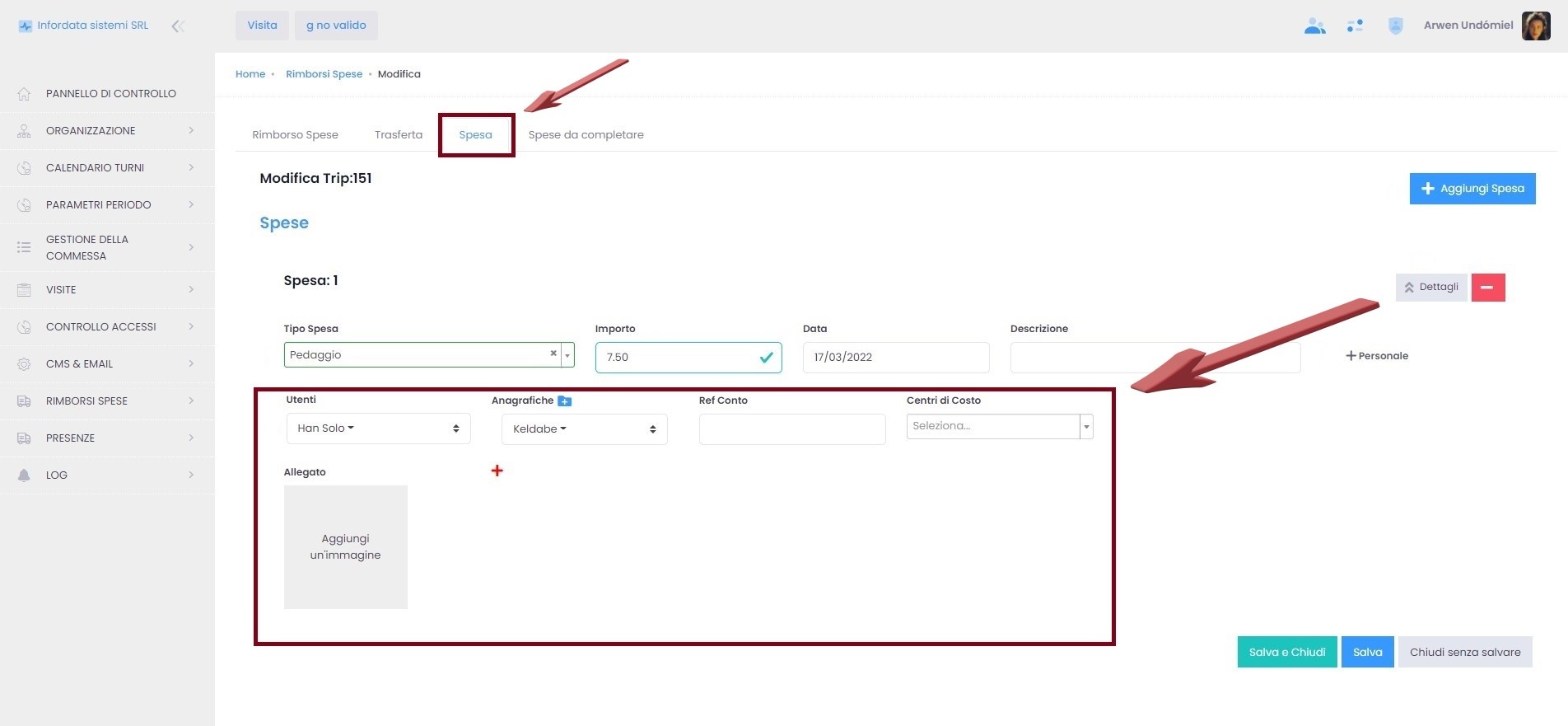The width and height of the screenshot is (1568, 726).
Task: Remove expense with red minus button
Action: [1487, 288]
